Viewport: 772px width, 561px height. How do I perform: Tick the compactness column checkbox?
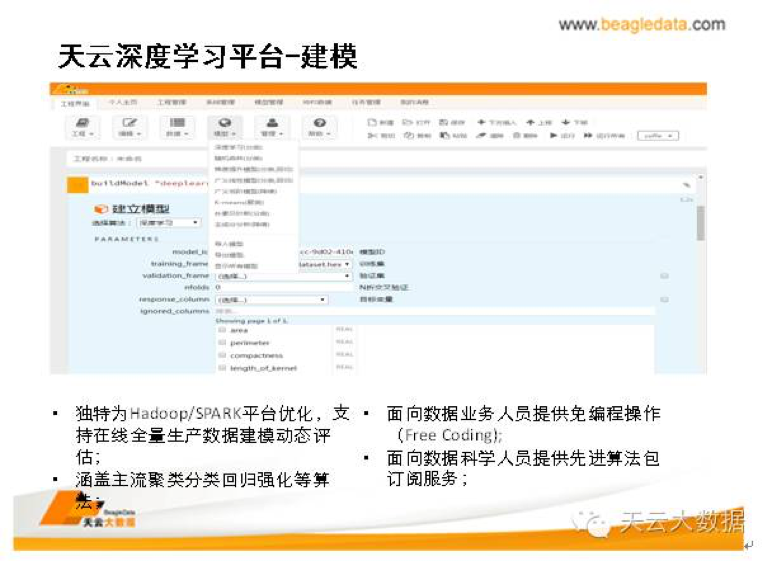[222, 355]
